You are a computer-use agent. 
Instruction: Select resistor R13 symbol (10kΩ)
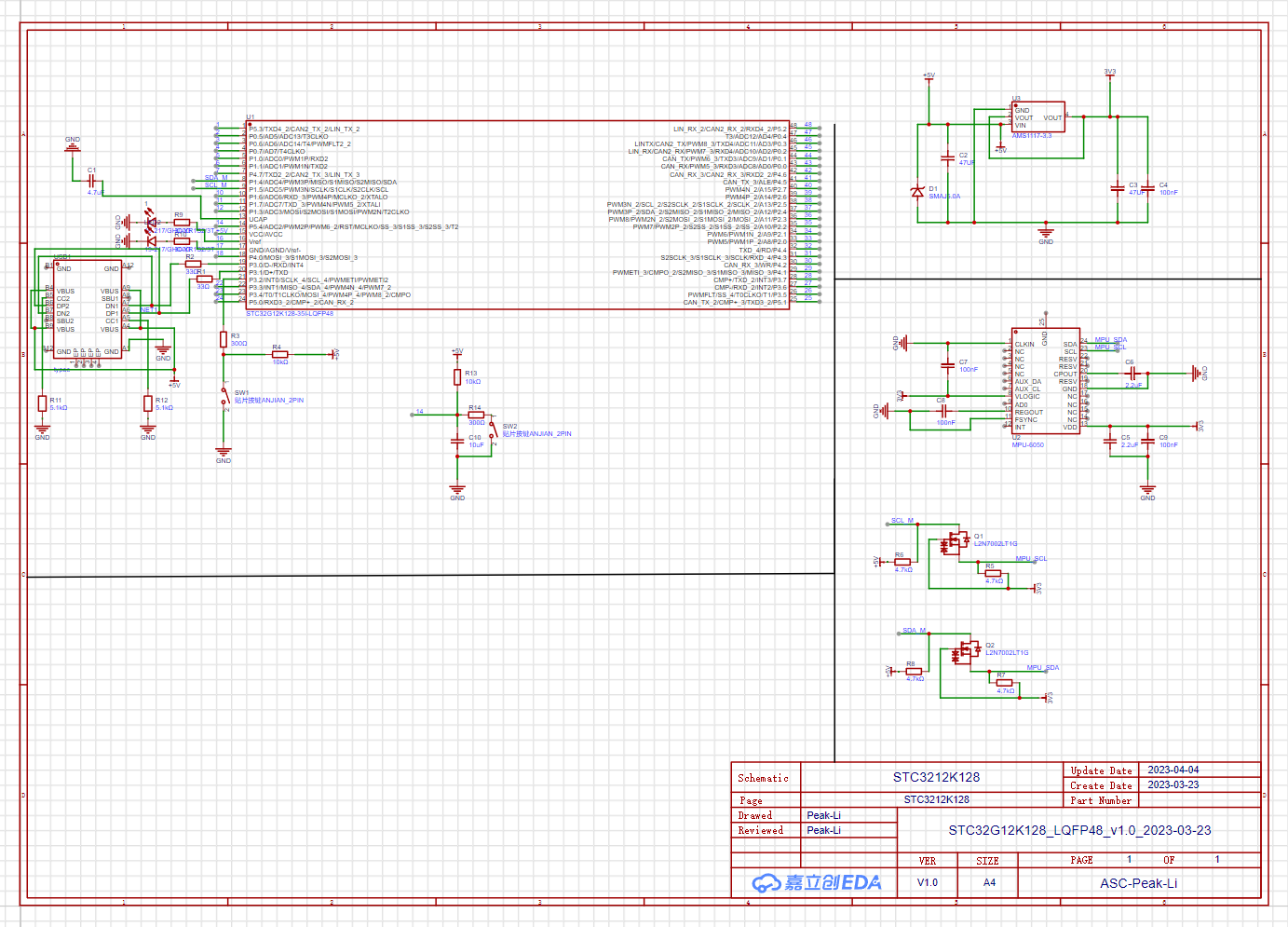[457, 376]
